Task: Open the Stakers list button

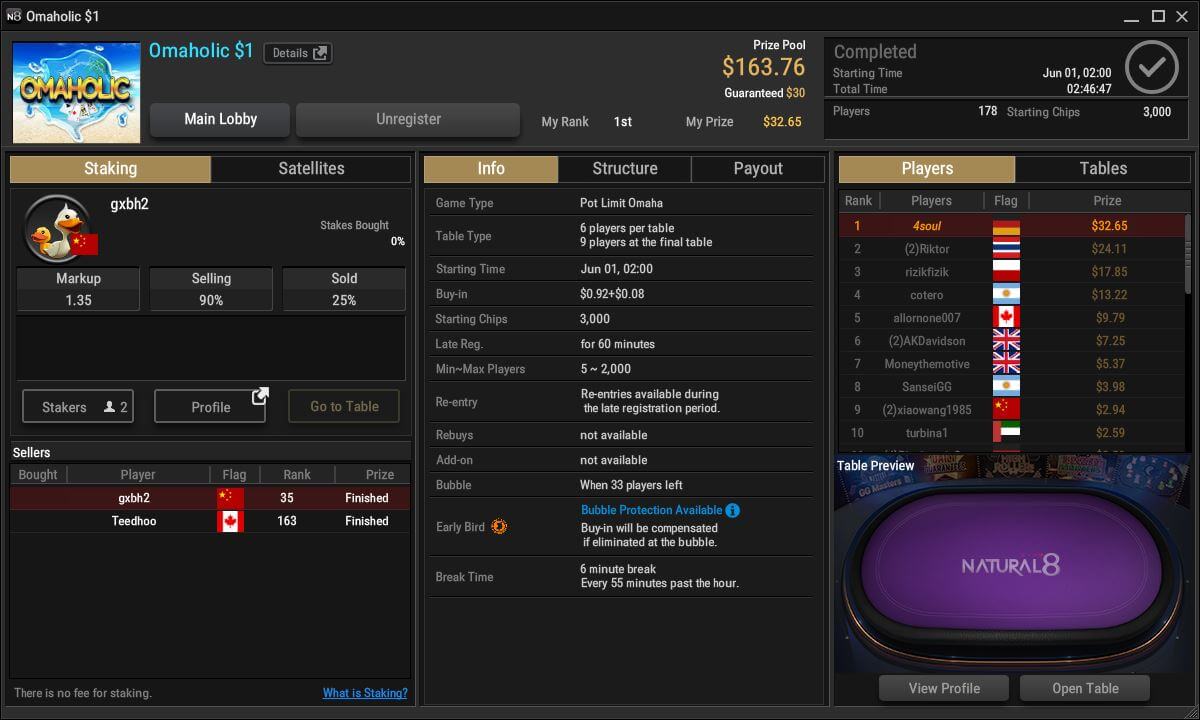Action: 78,407
